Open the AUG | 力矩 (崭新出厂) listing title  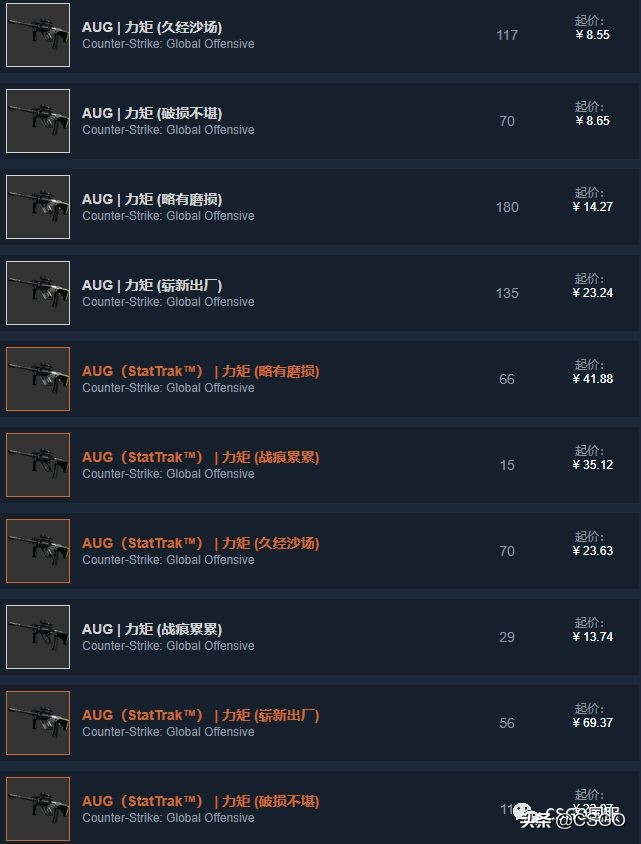[x=152, y=285]
